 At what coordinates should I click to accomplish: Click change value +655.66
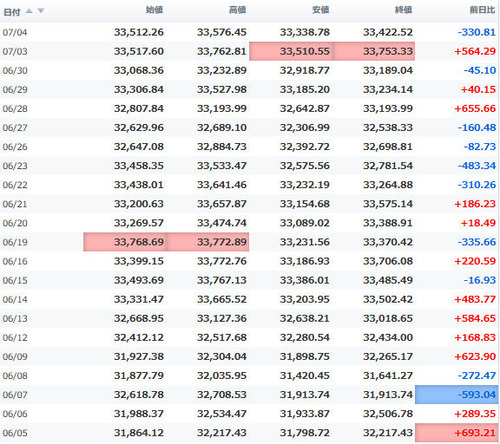(x=475, y=108)
